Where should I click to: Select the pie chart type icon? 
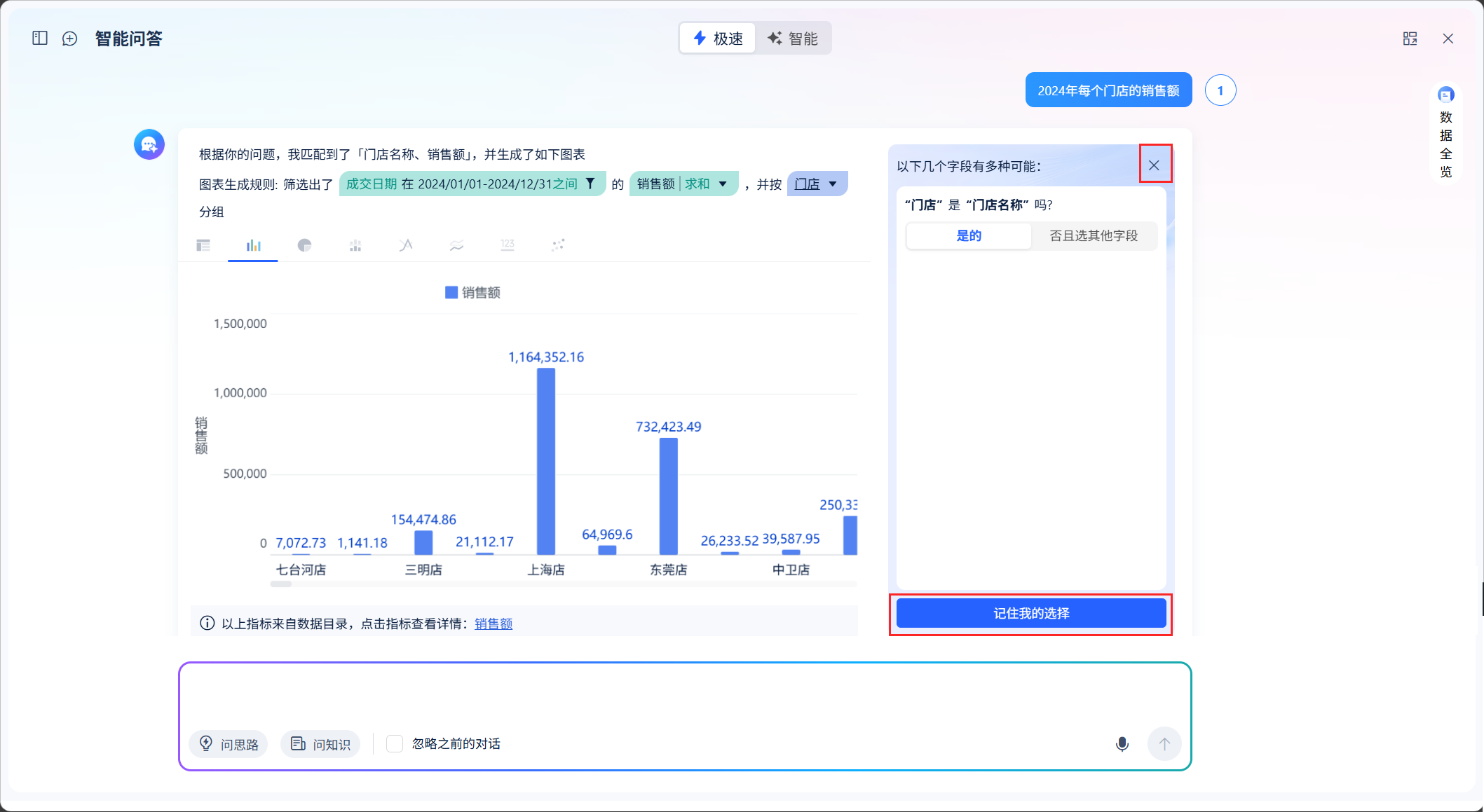304,245
